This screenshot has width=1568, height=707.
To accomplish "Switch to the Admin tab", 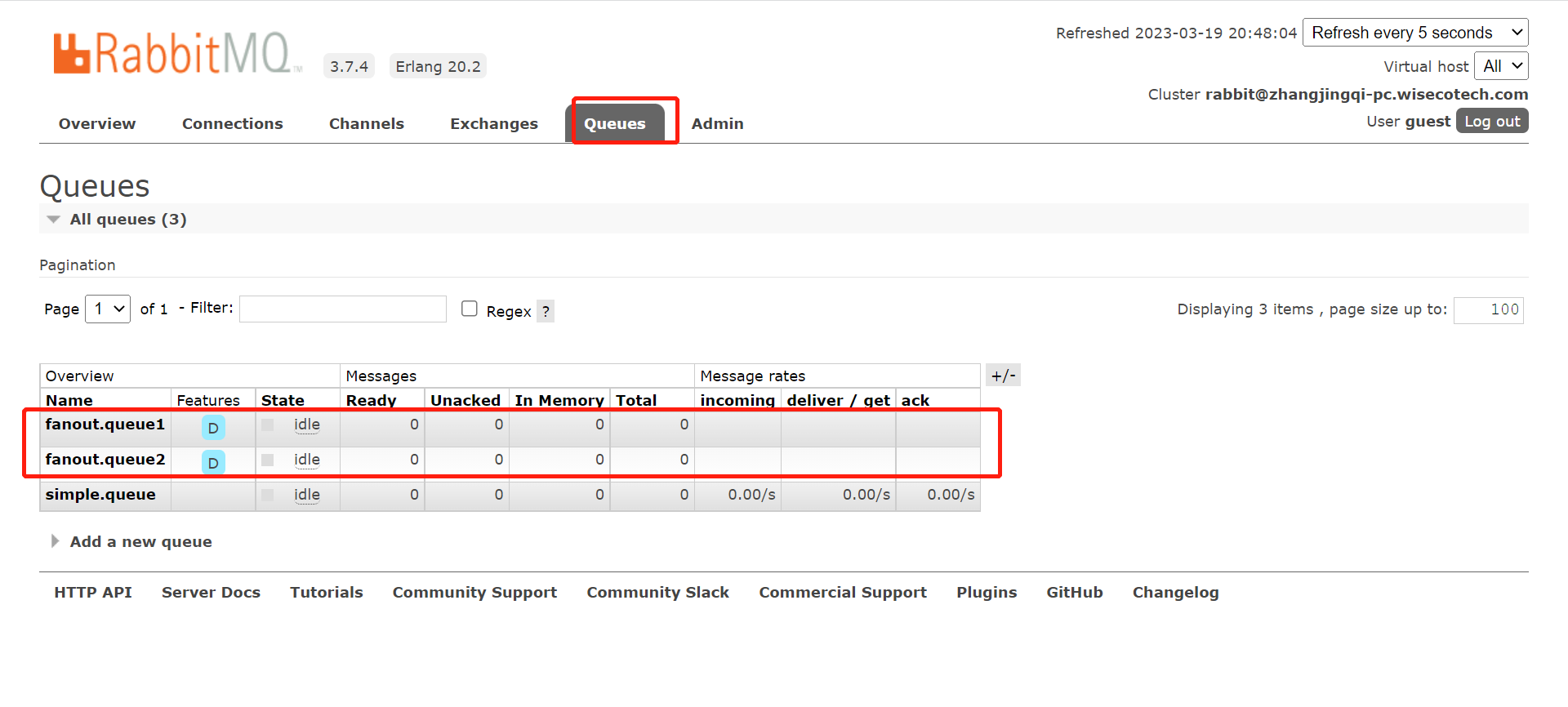I will 718,123.
